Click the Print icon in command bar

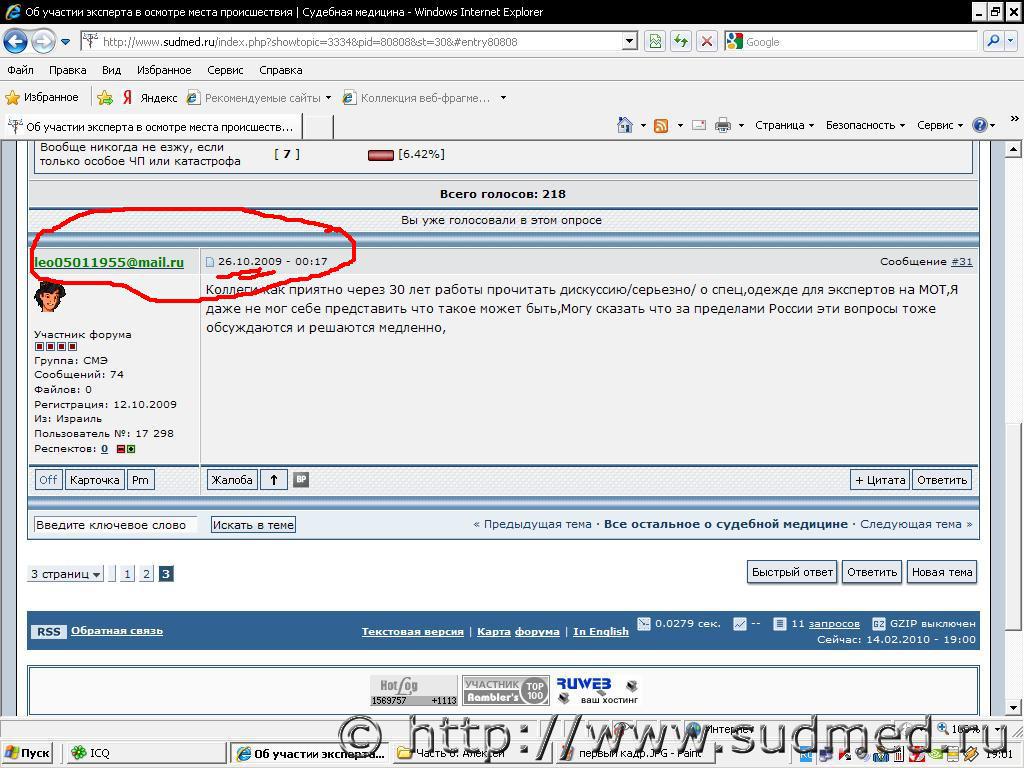pos(723,125)
